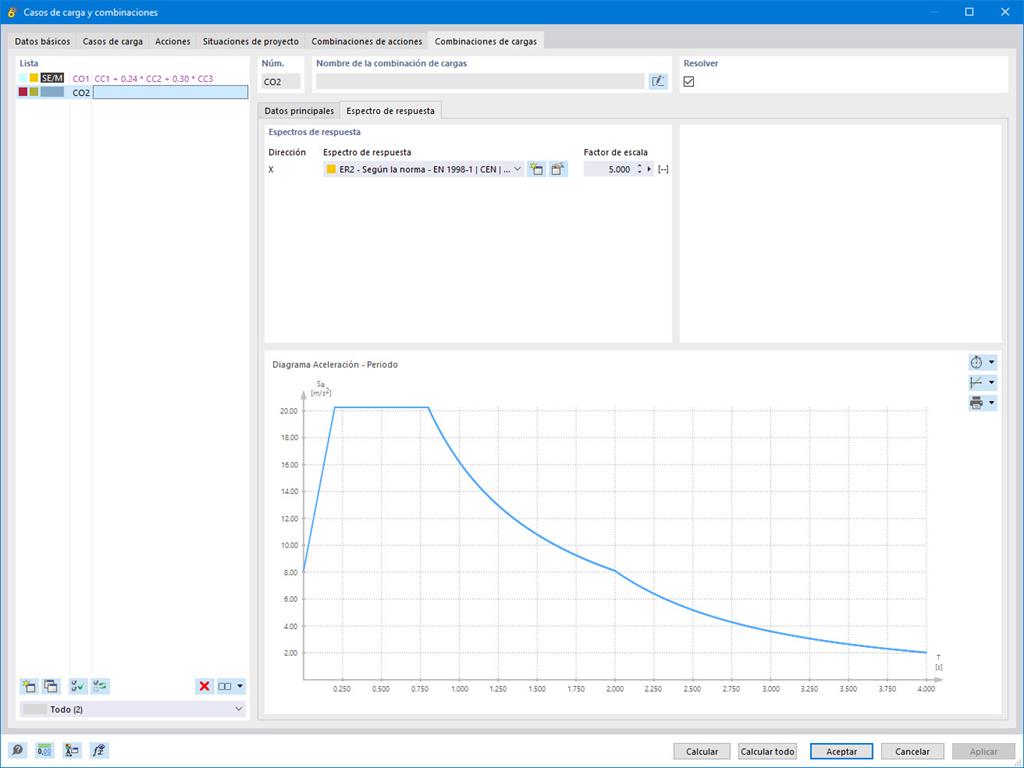Image resolution: width=1024 pixels, height=768 pixels.
Task: Maximize the dialog window
Action: 969,12
